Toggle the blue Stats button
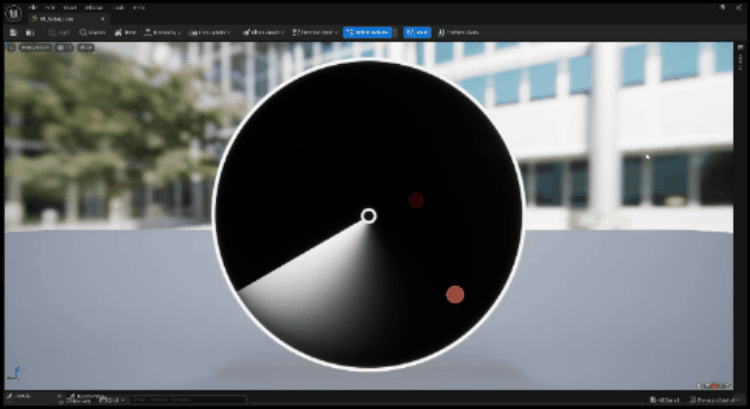The height and width of the screenshot is (409, 750). point(418,32)
